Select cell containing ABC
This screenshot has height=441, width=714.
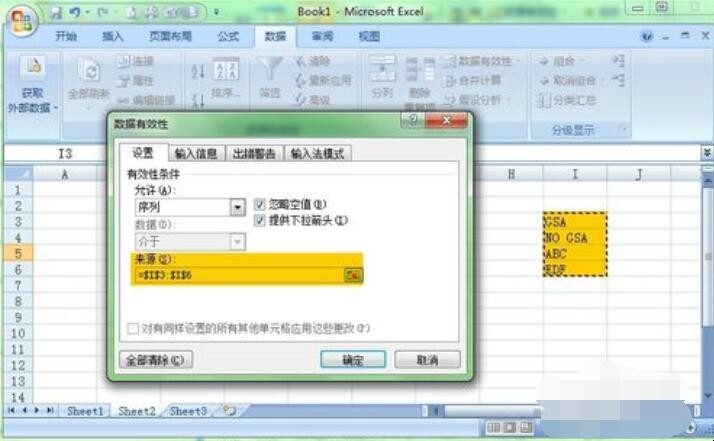click(x=575, y=254)
